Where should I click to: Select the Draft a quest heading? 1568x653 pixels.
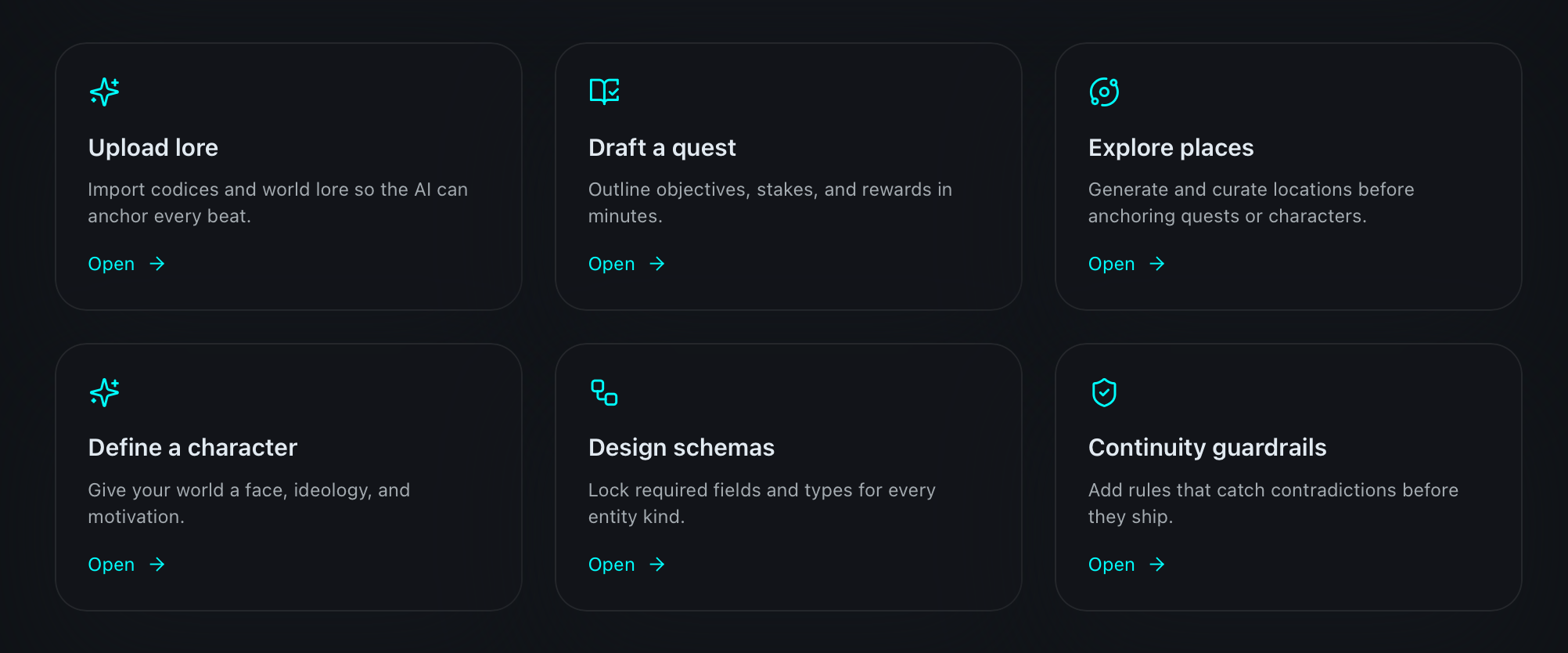coord(662,147)
